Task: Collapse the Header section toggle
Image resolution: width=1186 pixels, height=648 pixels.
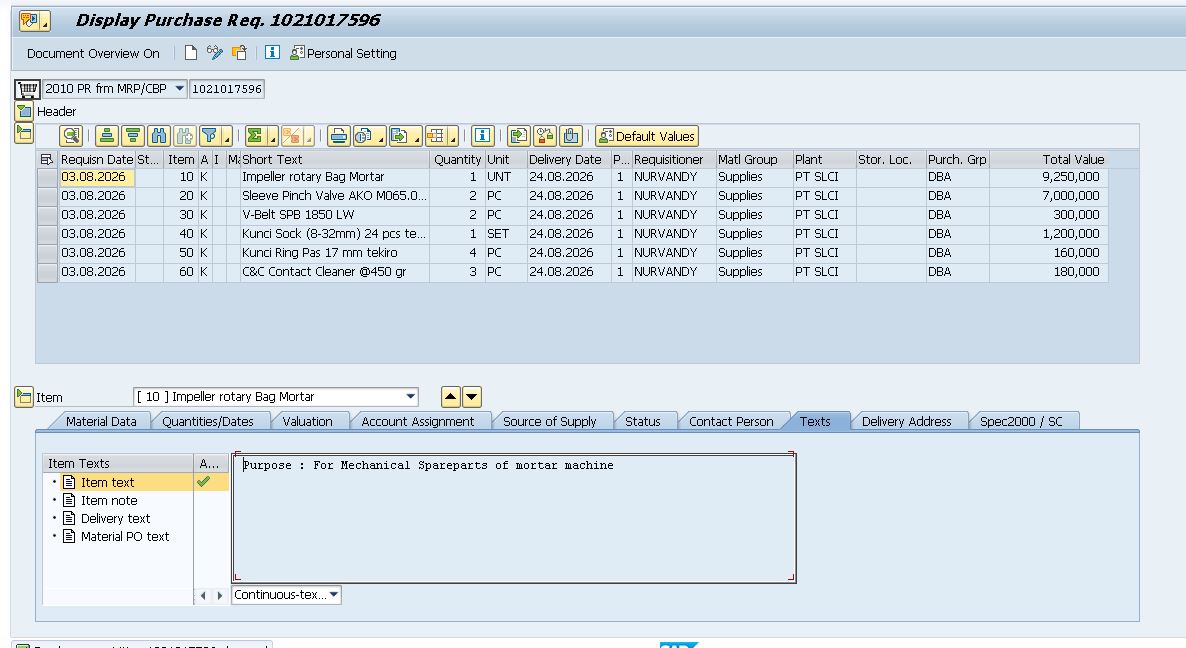Action: (x=24, y=112)
